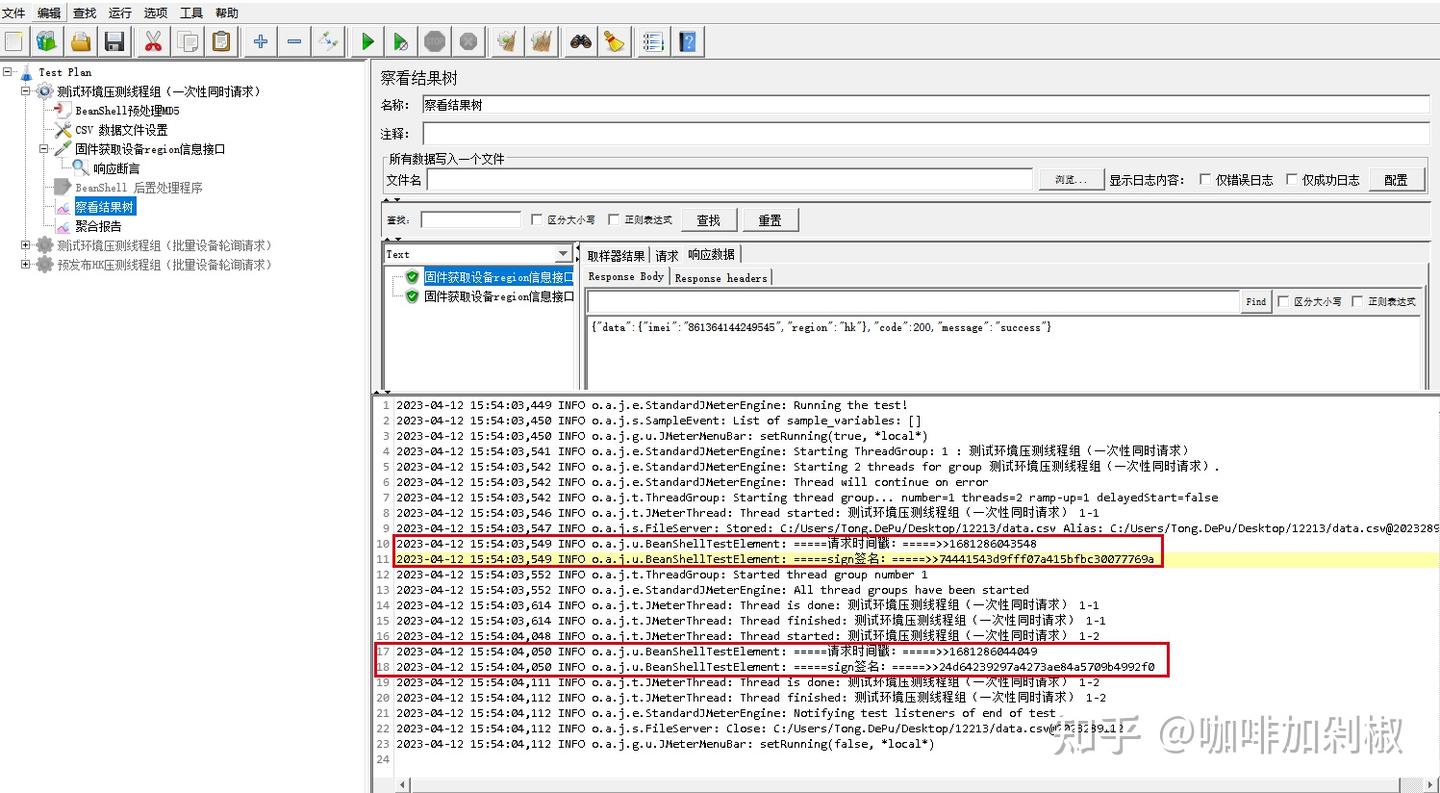Image resolution: width=1440 pixels, height=793 pixels.
Task: Click the 查找 search button
Action: pos(709,220)
